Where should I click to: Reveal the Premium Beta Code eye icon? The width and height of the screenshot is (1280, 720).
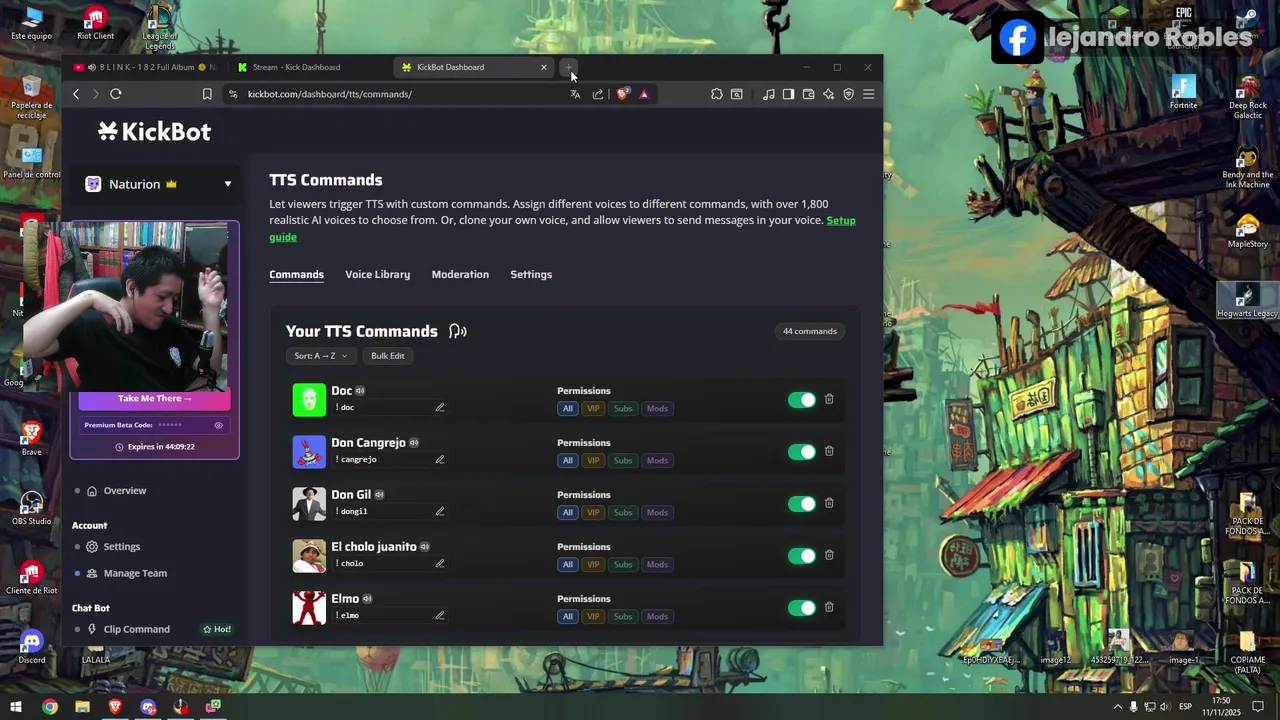(218, 425)
